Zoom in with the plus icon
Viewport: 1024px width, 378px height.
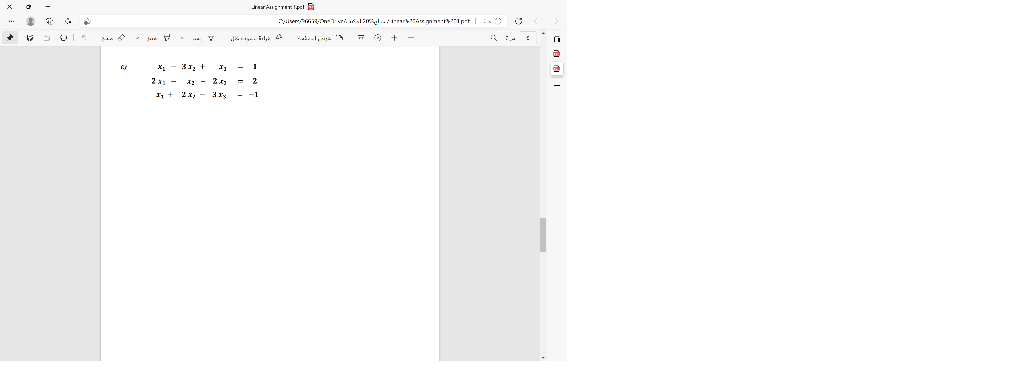[x=394, y=38]
